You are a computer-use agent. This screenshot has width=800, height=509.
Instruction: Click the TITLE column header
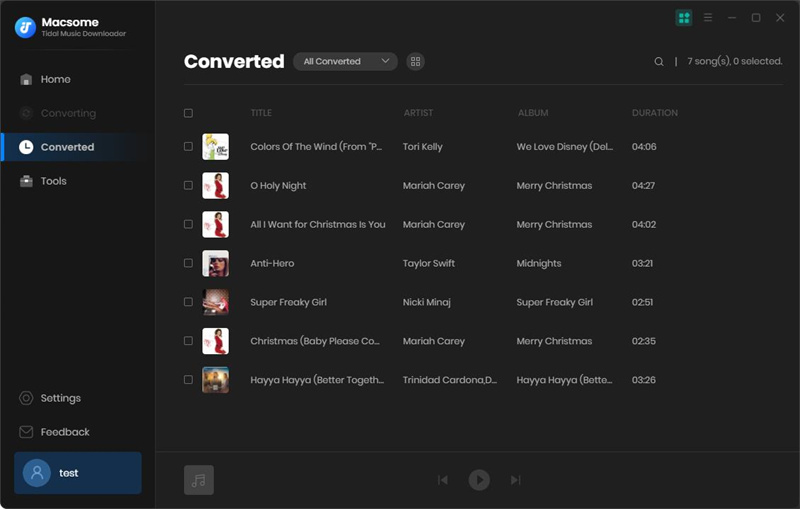coord(261,113)
